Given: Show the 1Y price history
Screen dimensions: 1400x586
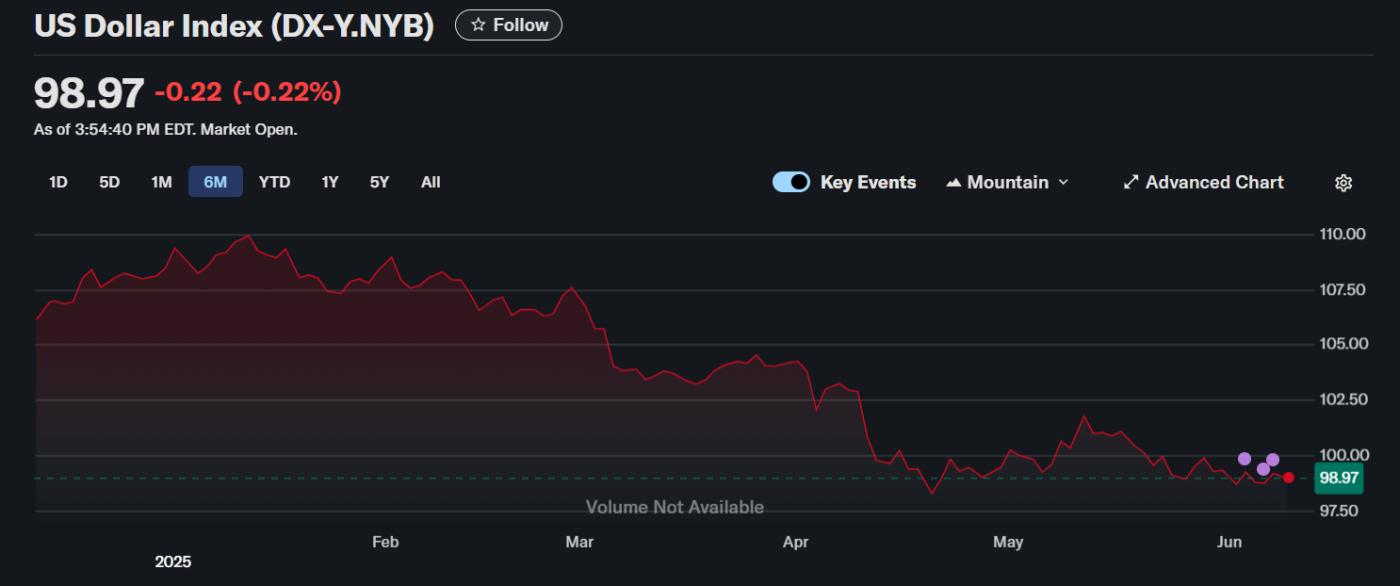Looking at the screenshot, I should (329, 182).
